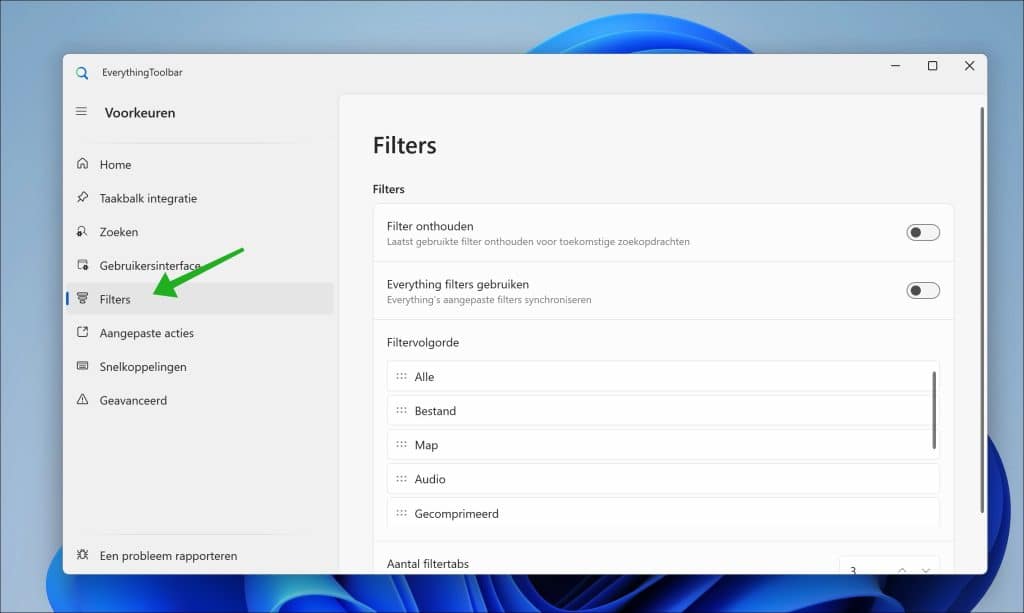Click the EverythingToolbar search magnifier icon

82,72
